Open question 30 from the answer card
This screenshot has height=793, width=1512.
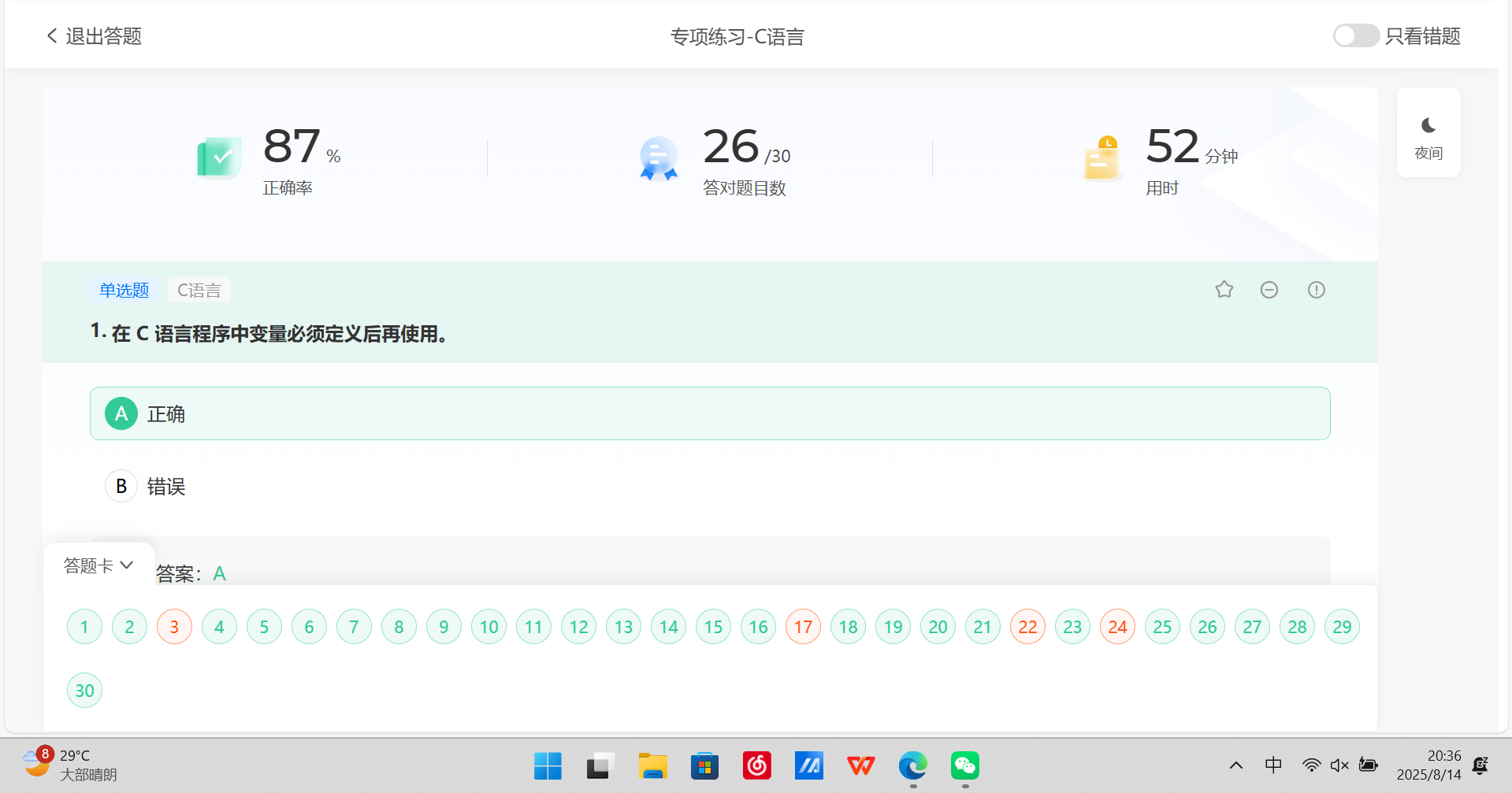[x=84, y=690]
